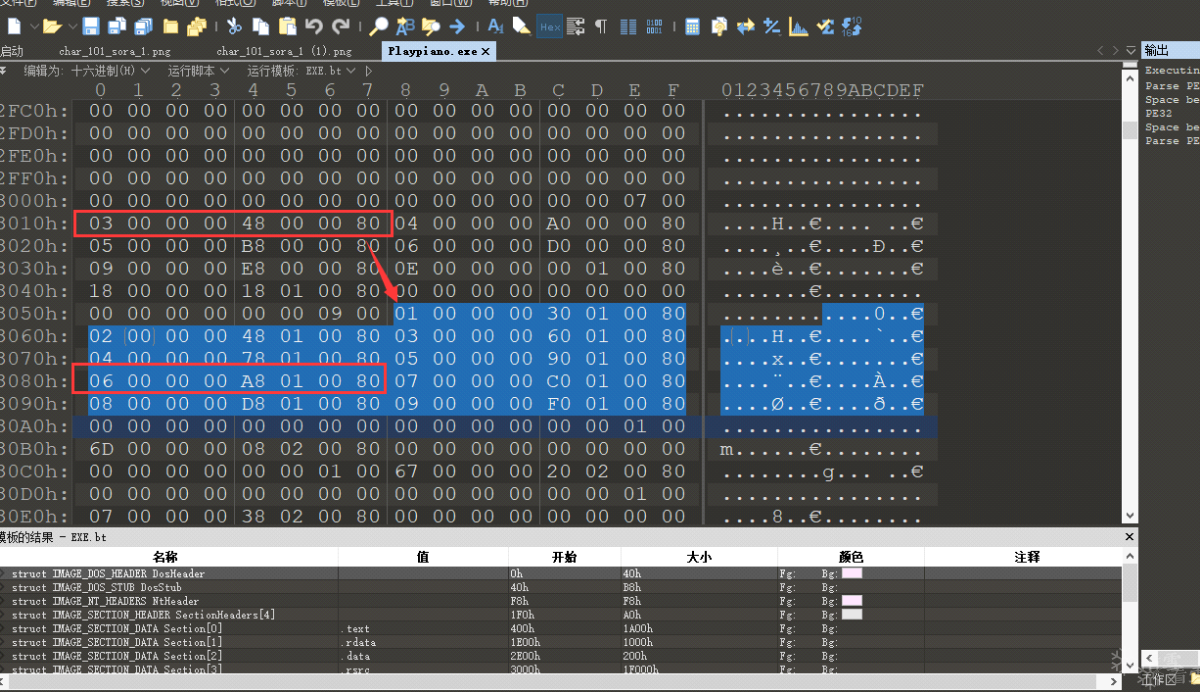This screenshot has height=692, width=1200.
Task: Paste using the clipboard icon
Action: coord(288,26)
